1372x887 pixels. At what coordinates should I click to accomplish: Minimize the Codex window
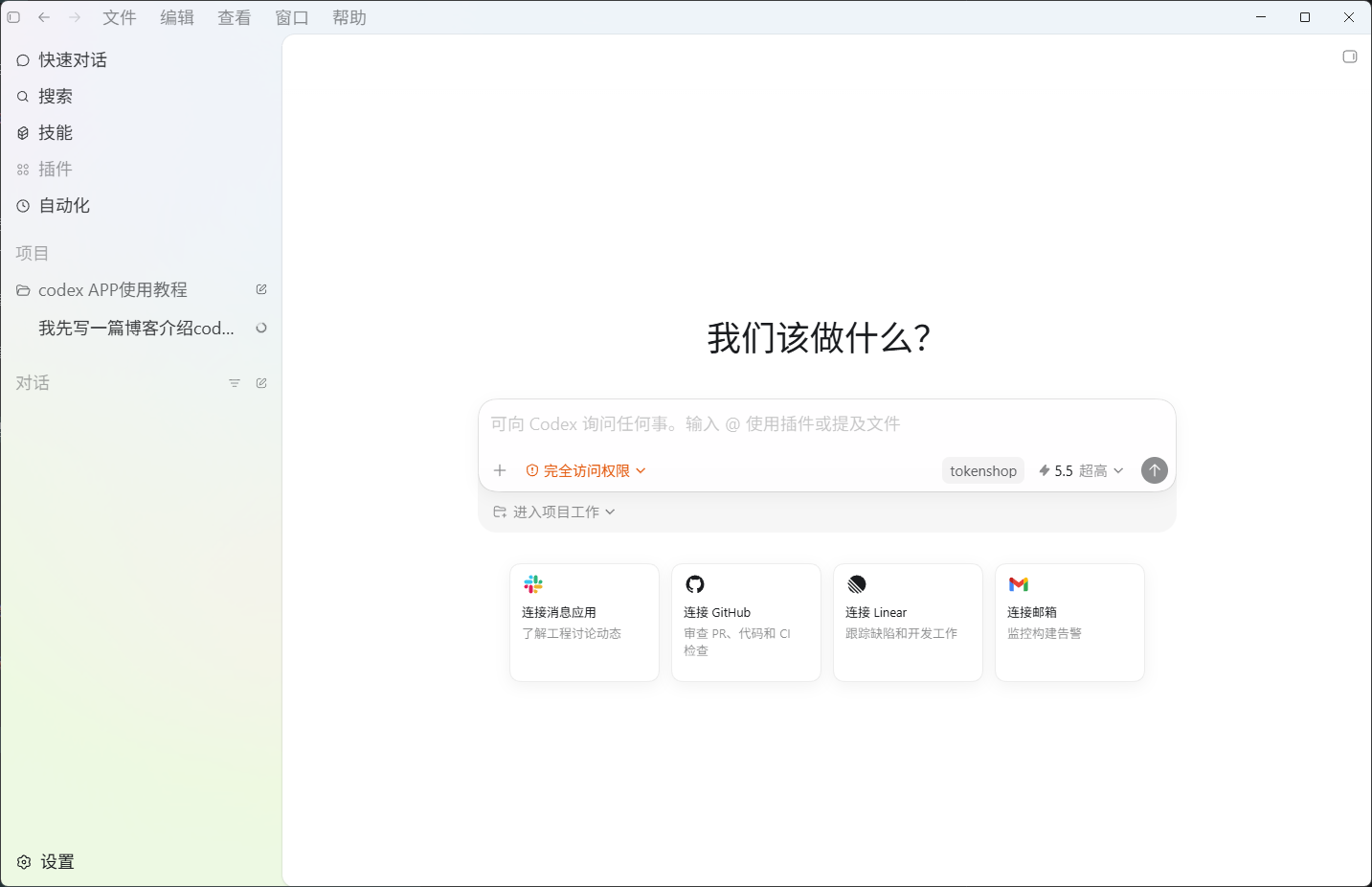pyautogui.click(x=1261, y=17)
